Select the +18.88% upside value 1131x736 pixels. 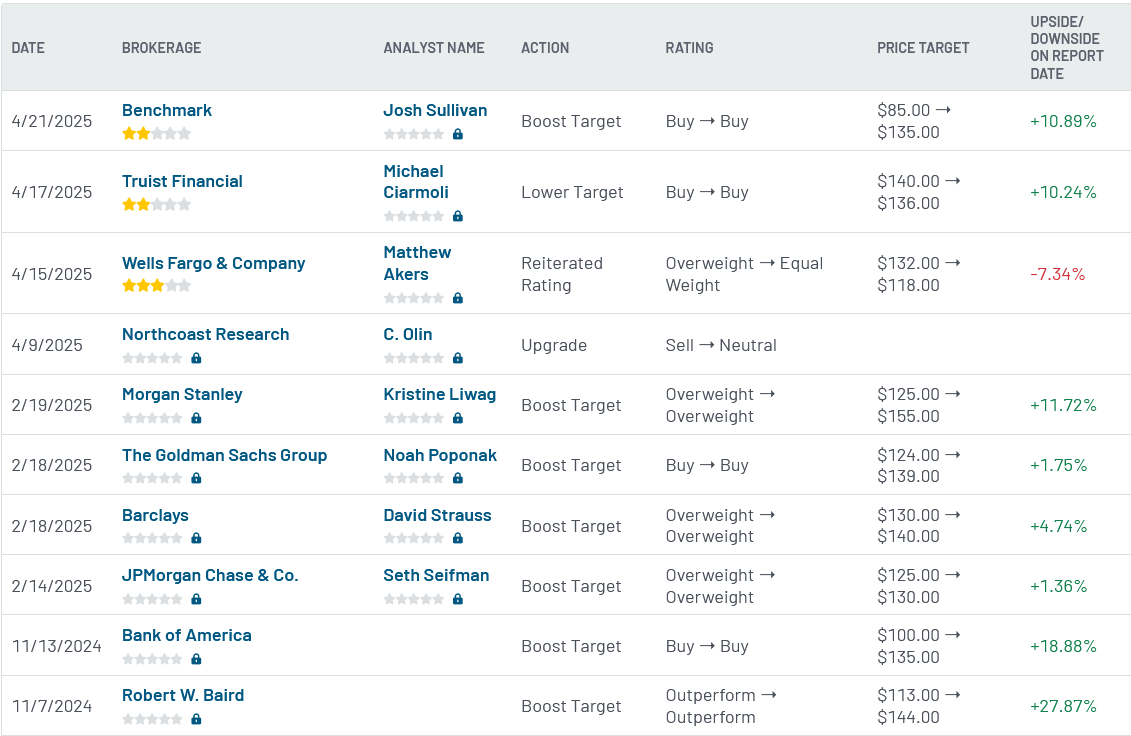tap(1063, 646)
